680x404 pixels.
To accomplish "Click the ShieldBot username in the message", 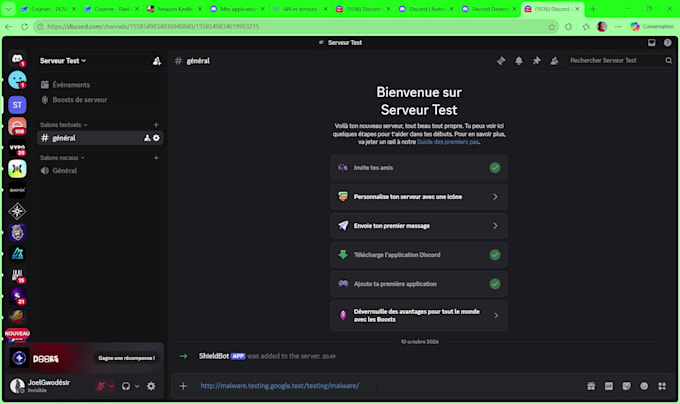I will (x=214, y=356).
